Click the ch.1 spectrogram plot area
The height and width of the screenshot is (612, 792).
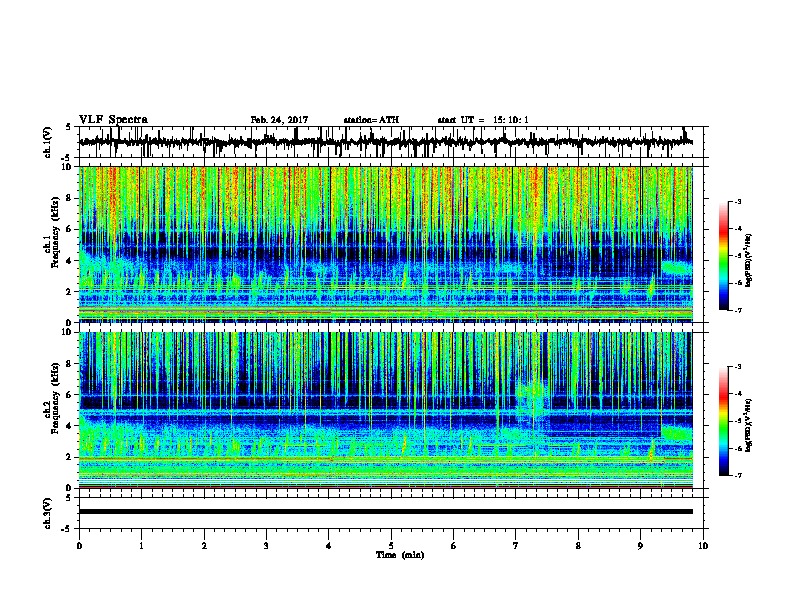point(385,244)
